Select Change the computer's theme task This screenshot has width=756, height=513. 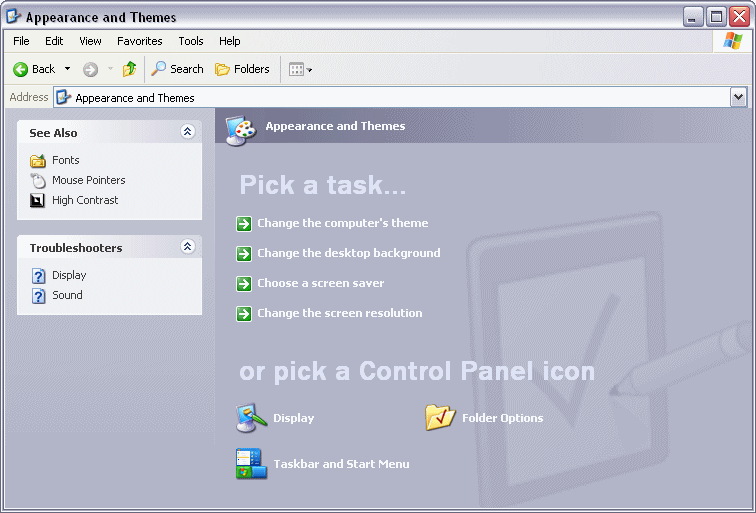(x=342, y=223)
